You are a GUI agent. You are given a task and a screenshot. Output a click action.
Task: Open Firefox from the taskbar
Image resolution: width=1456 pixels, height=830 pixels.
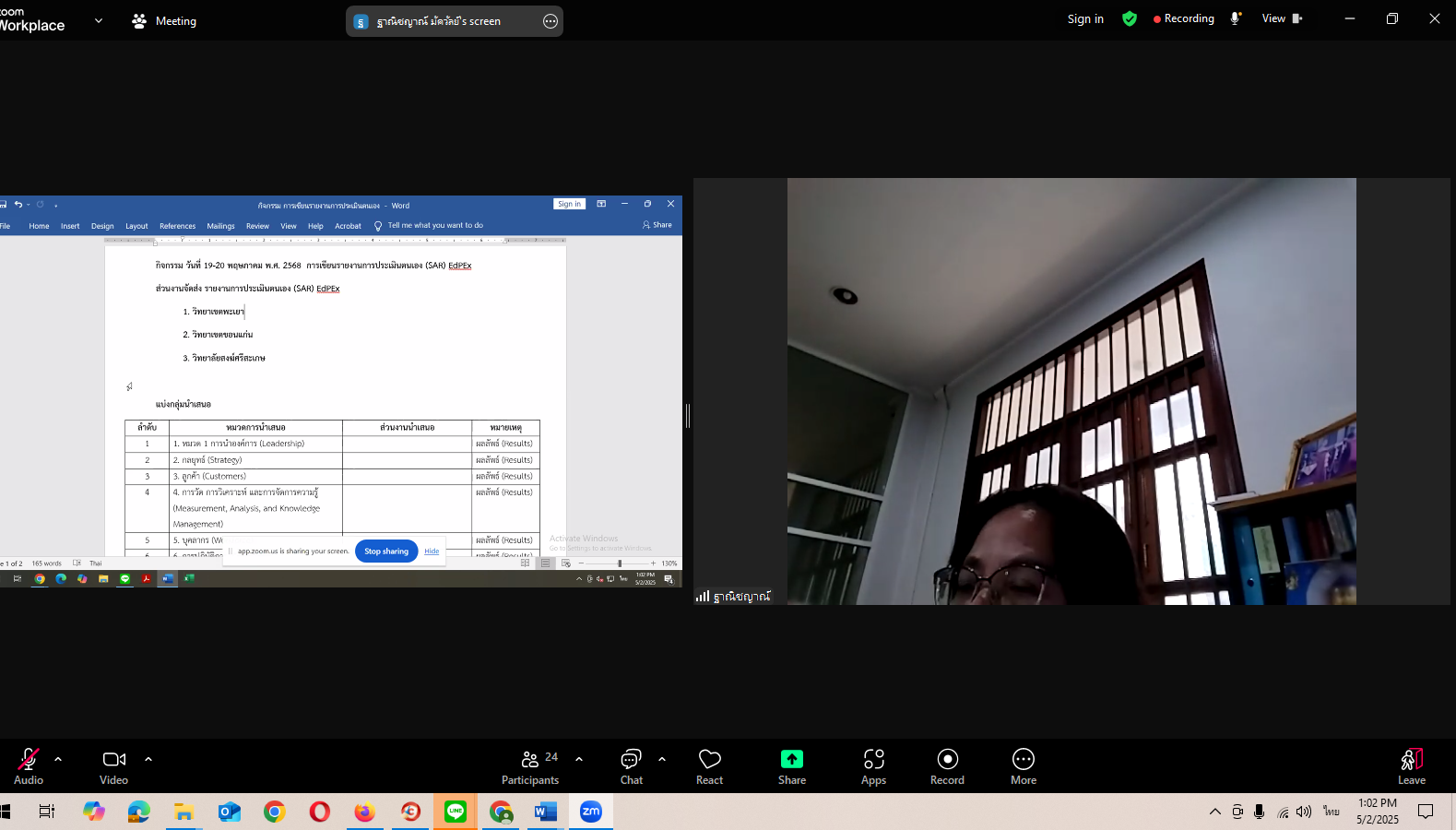click(x=365, y=812)
